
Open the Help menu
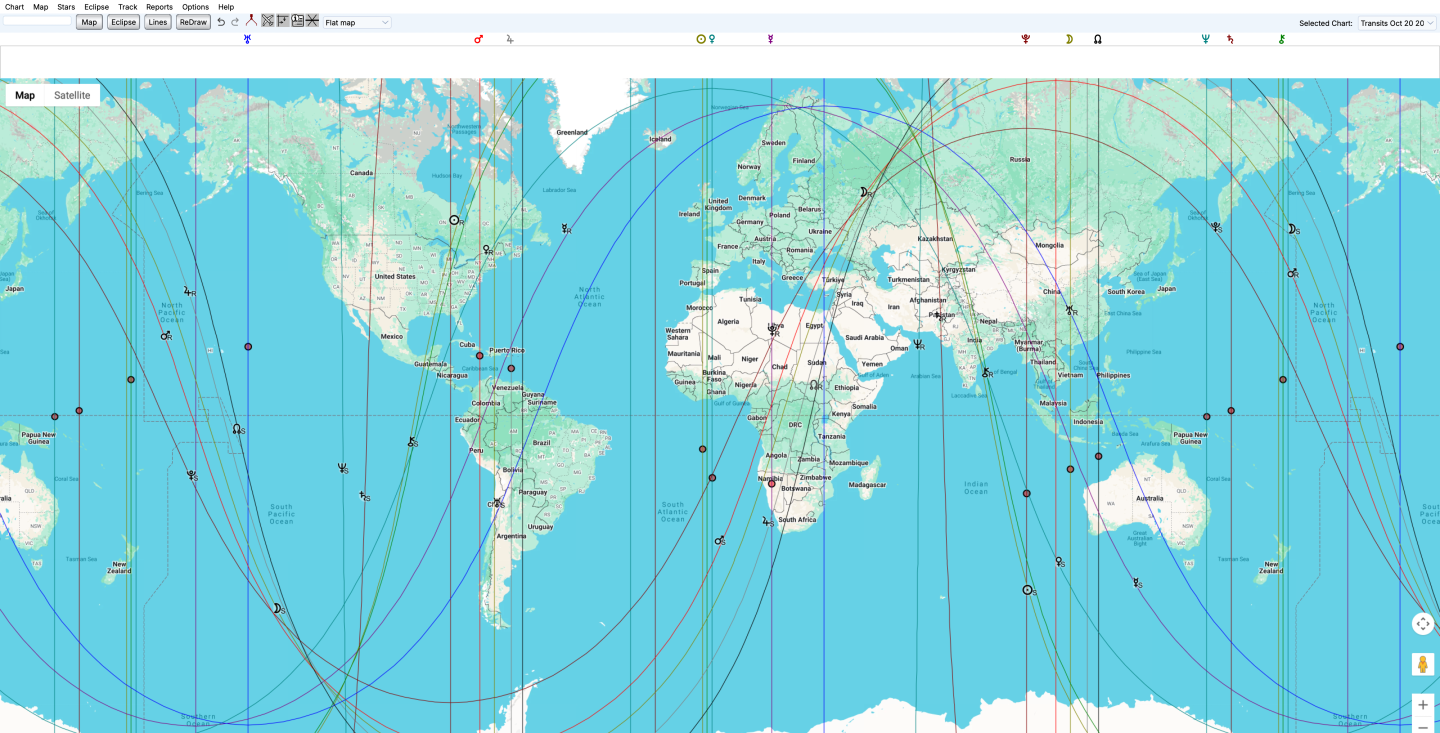coord(226,7)
